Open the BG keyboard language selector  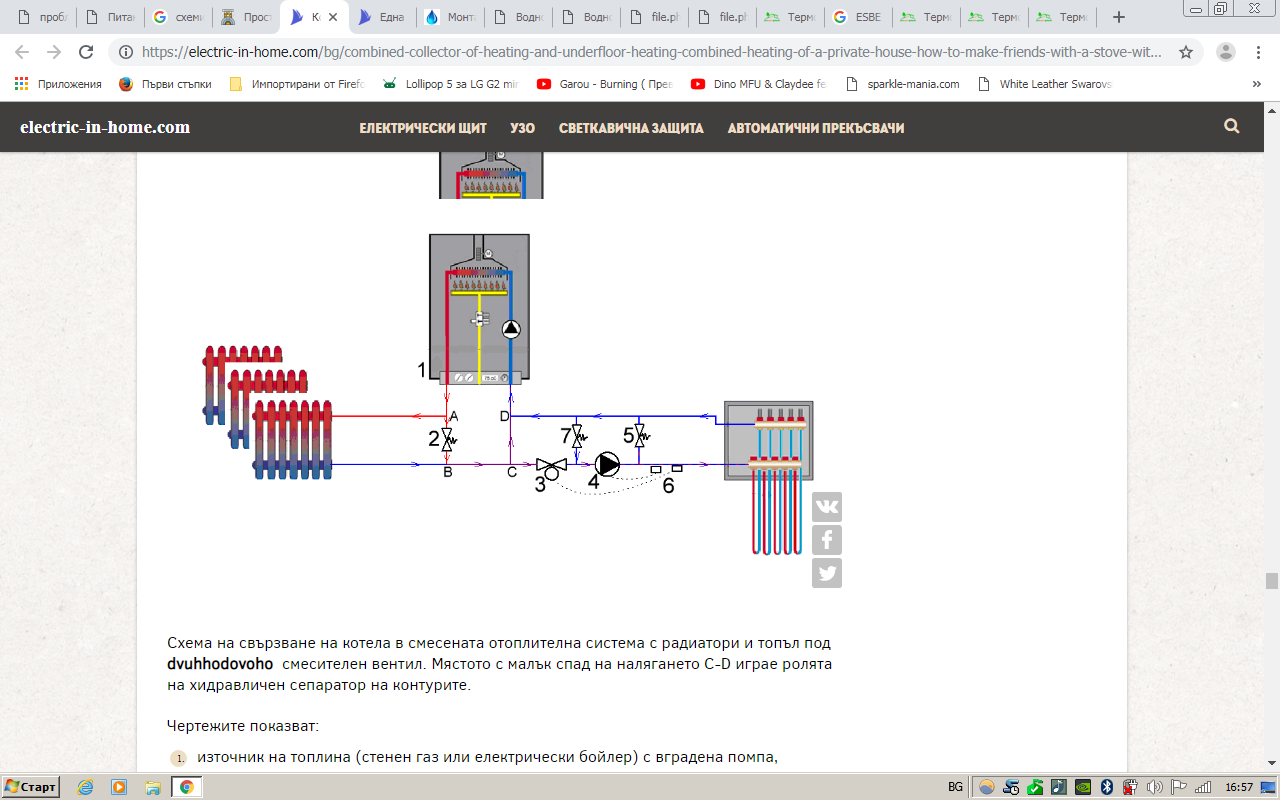pos(955,787)
